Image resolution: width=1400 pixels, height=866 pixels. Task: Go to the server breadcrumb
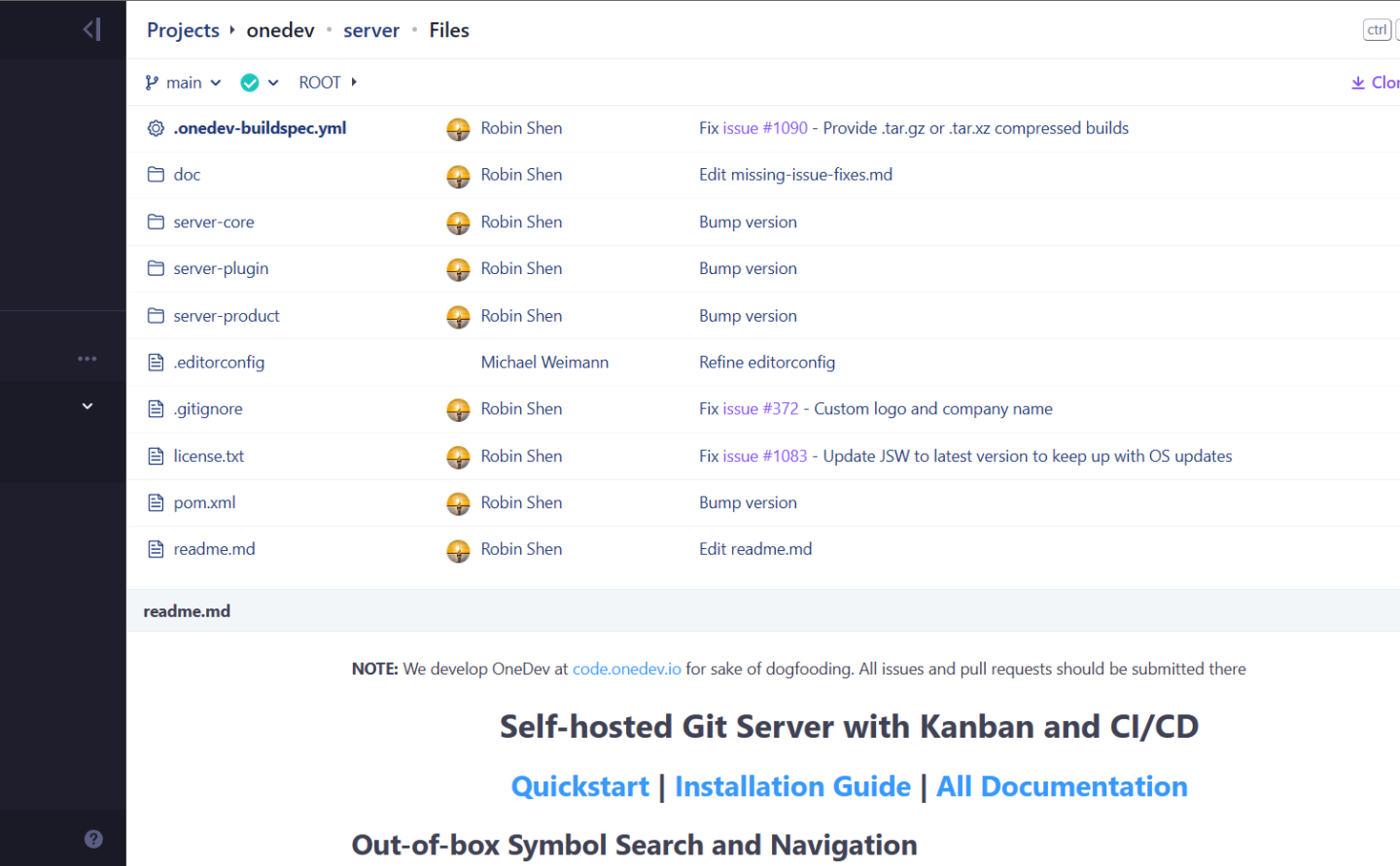[x=371, y=30]
